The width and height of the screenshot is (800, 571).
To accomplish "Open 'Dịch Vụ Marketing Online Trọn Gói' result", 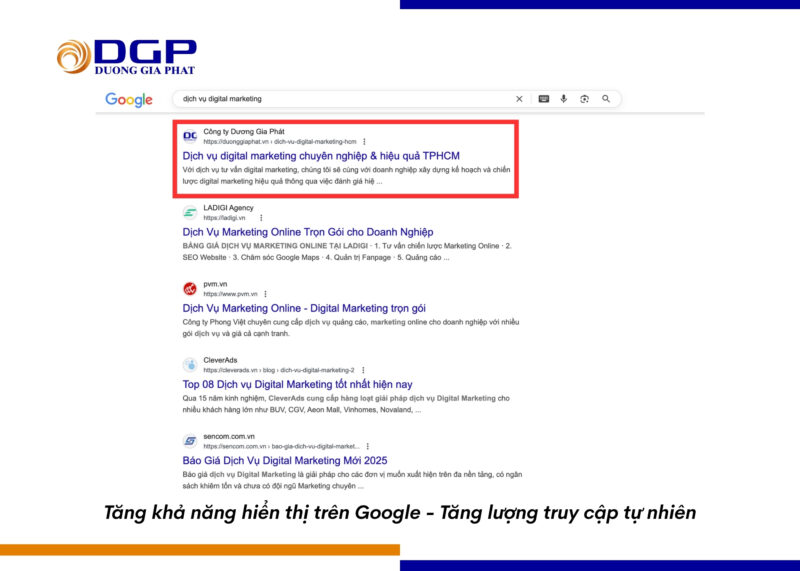I will click(x=308, y=232).
